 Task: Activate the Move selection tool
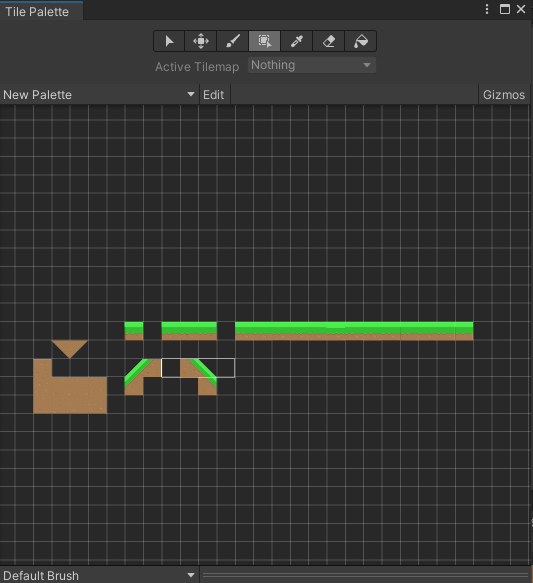[201, 41]
